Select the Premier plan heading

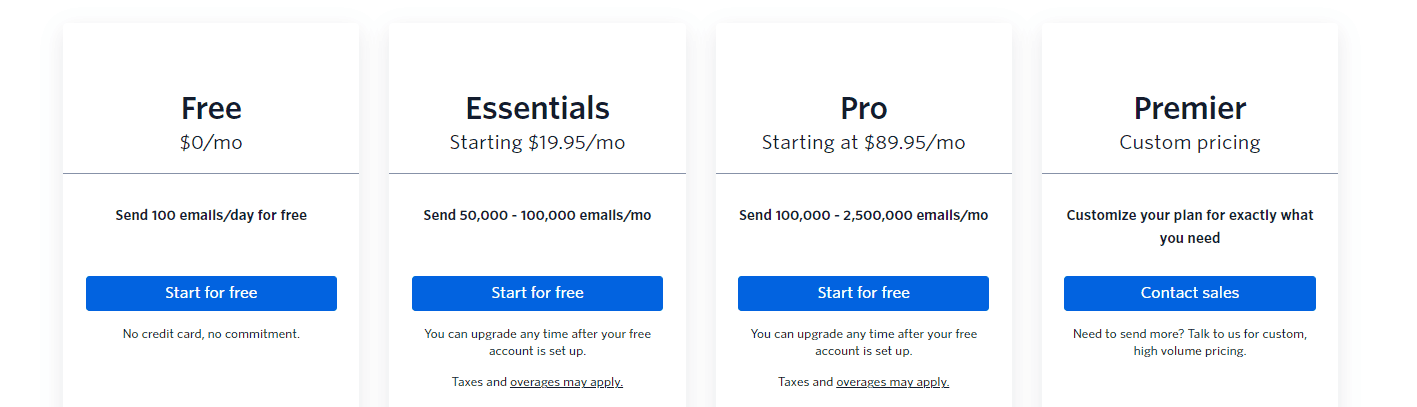point(1190,108)
